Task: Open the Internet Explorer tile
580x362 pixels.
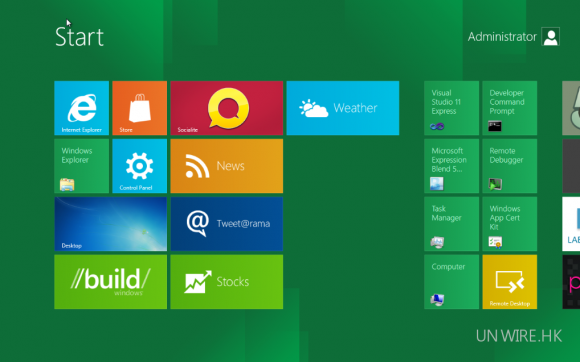Action: click(81, 108)
